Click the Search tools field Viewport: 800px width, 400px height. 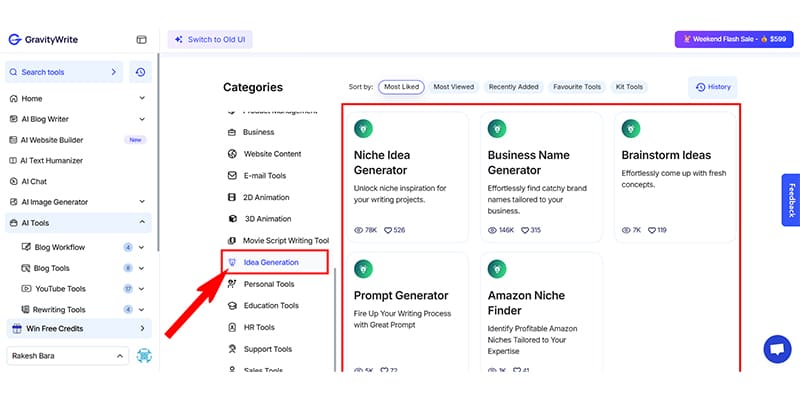click(x=64, y=72)
